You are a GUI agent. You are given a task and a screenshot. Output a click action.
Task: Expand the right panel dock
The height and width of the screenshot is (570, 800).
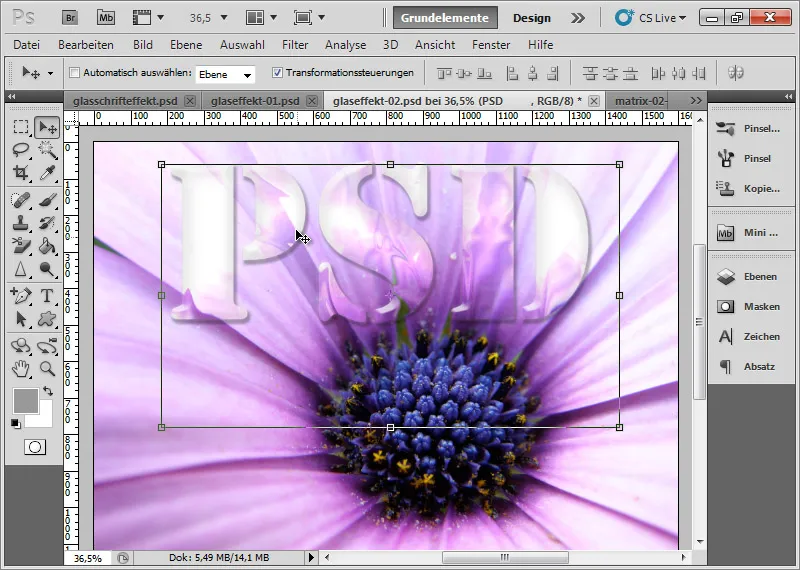[789, 96]
